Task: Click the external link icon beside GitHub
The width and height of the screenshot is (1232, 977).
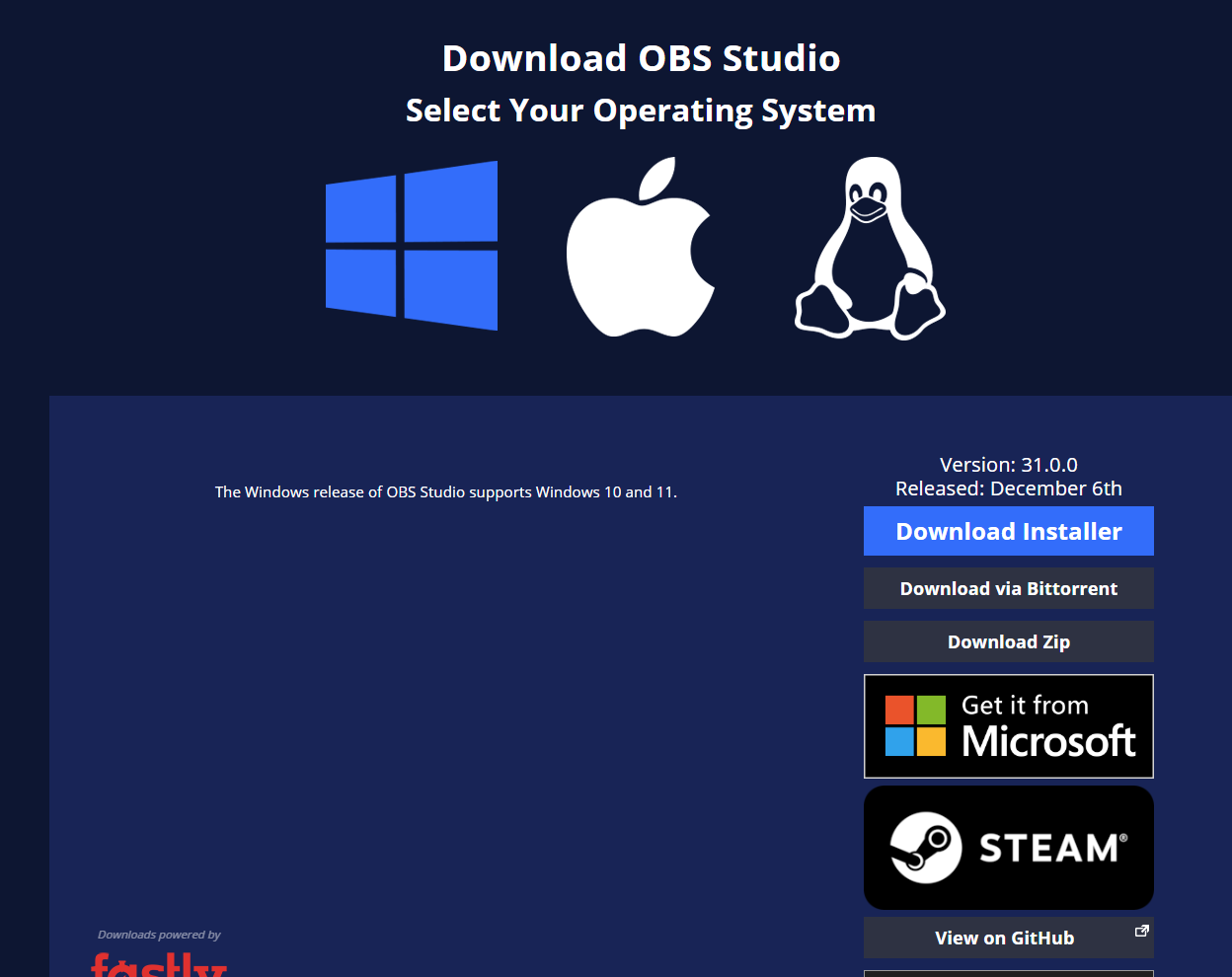Action: tap(1141, 931)
